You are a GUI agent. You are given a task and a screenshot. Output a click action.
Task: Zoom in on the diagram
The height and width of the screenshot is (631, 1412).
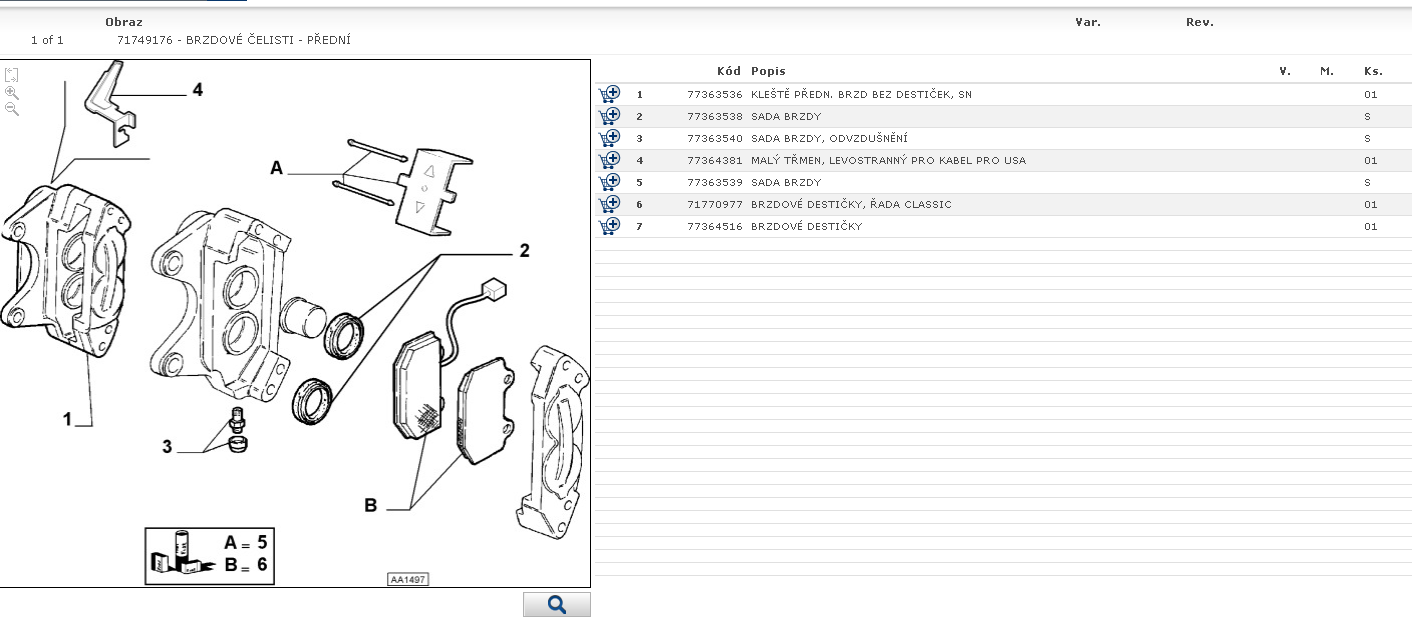12,92
